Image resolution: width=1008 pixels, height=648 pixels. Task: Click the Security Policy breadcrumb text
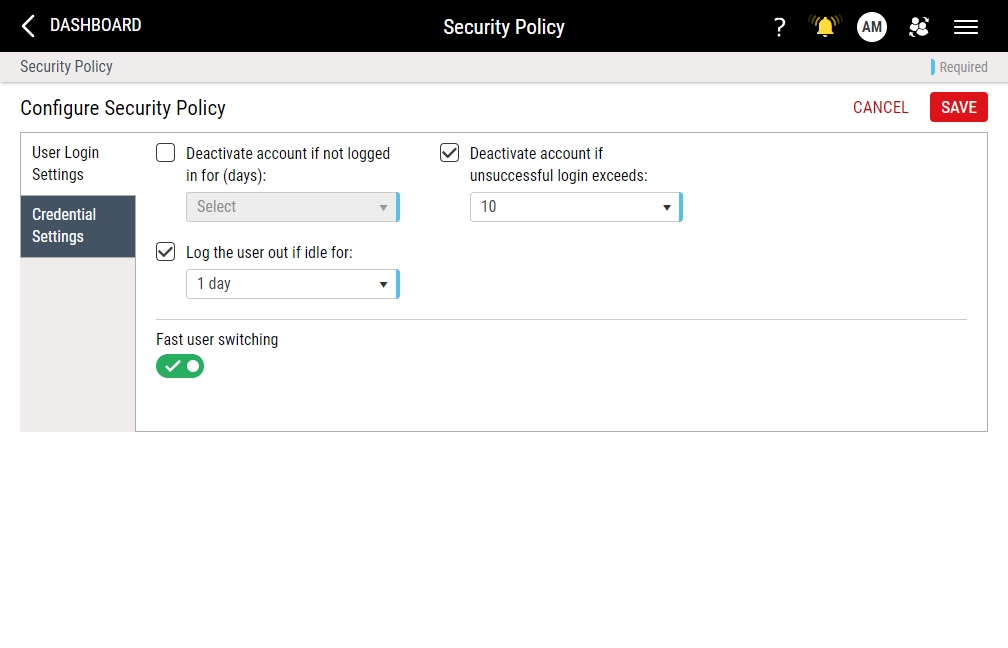[66, 67]
